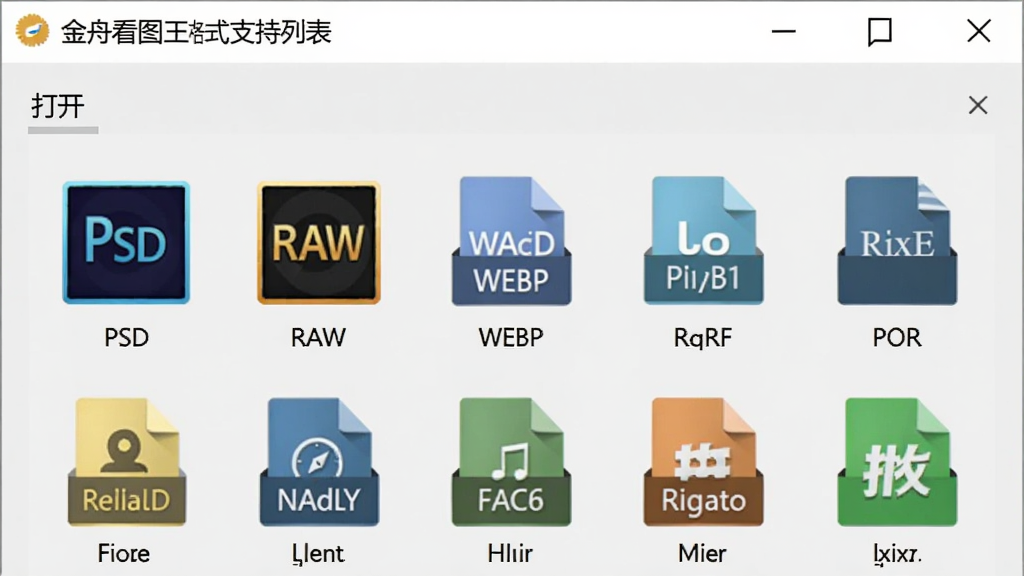Click the bright green file icon labeled lxixr
This screenshot has height=576, width=1024.
click(x=897, y=462)
